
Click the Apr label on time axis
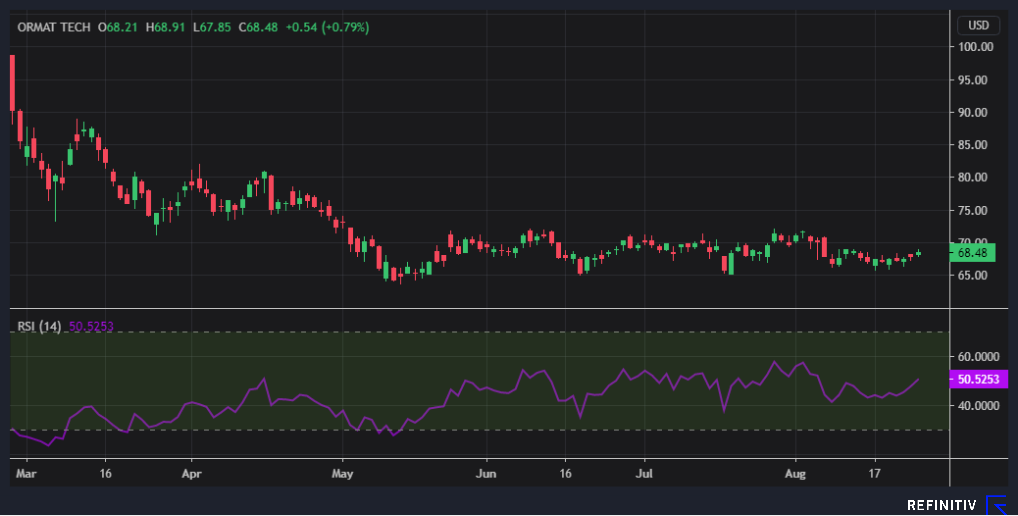click(x=192, y=474)
